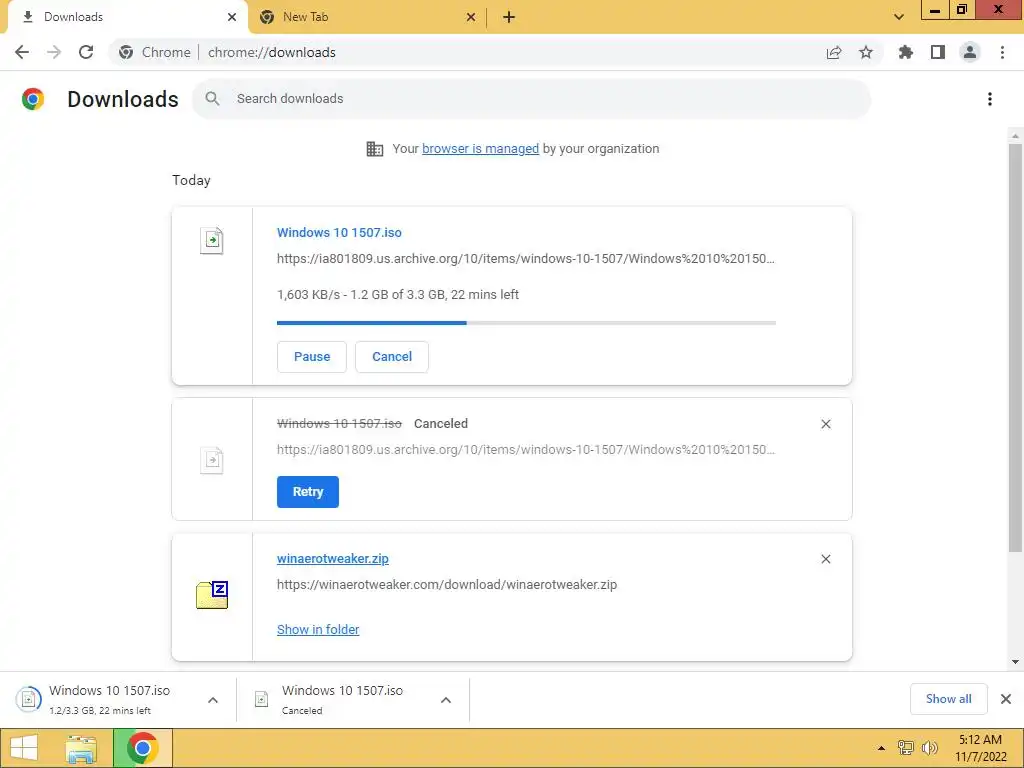1024x768 pixels.
Task: Open the browser is managed link
Action: [x=481, y=149]
